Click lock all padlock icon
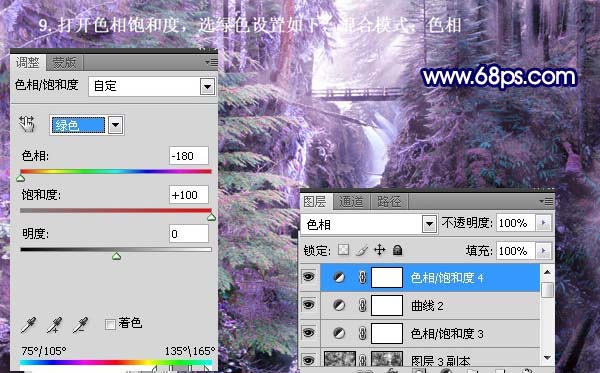 [x=398, y=250]
